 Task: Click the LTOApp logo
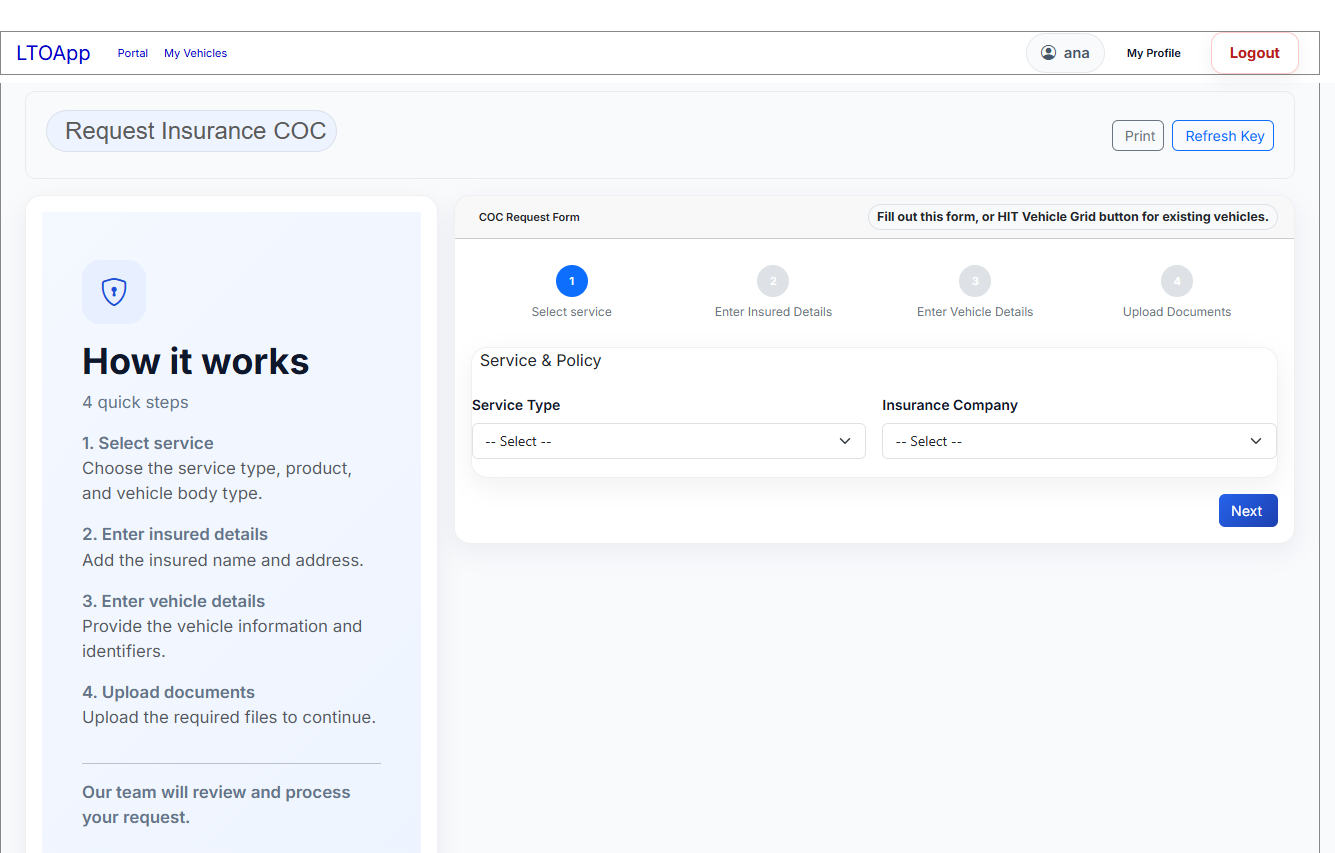[x=52, y=52]
